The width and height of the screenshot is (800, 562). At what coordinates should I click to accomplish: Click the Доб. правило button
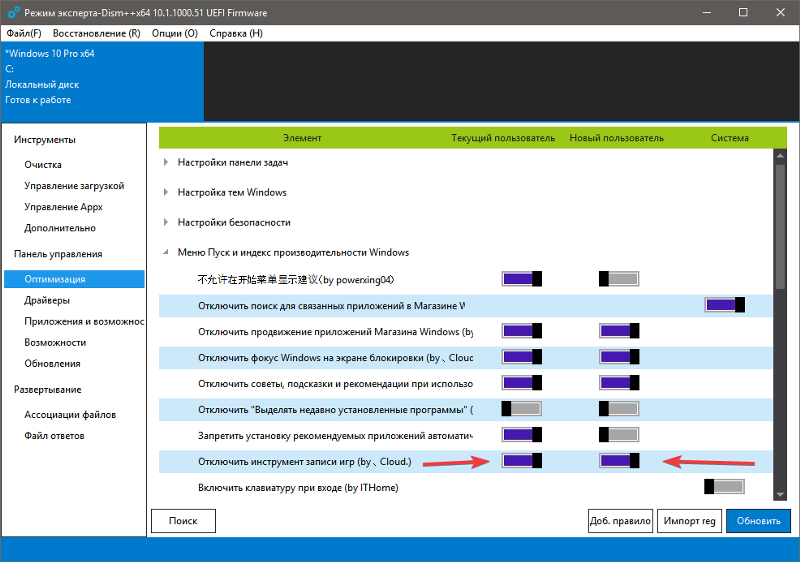[x=620, y=521]
